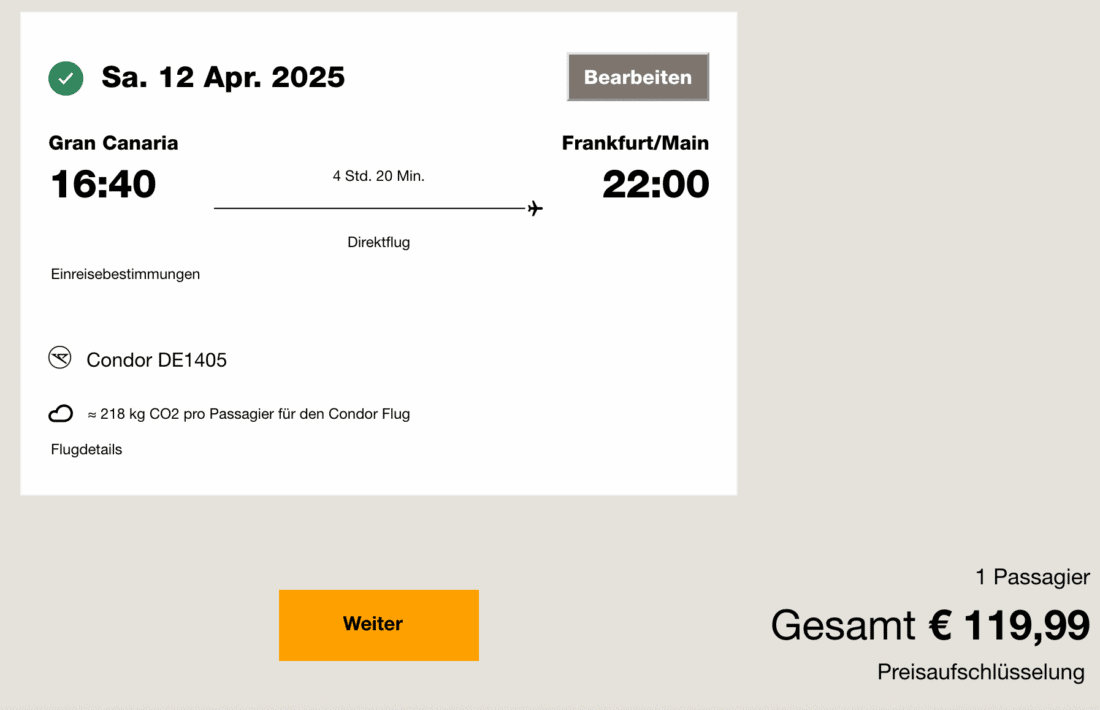This screenshot has width=1100, height=710.
Task: Click the airplane icon on the route line
Action: [535, 208]
